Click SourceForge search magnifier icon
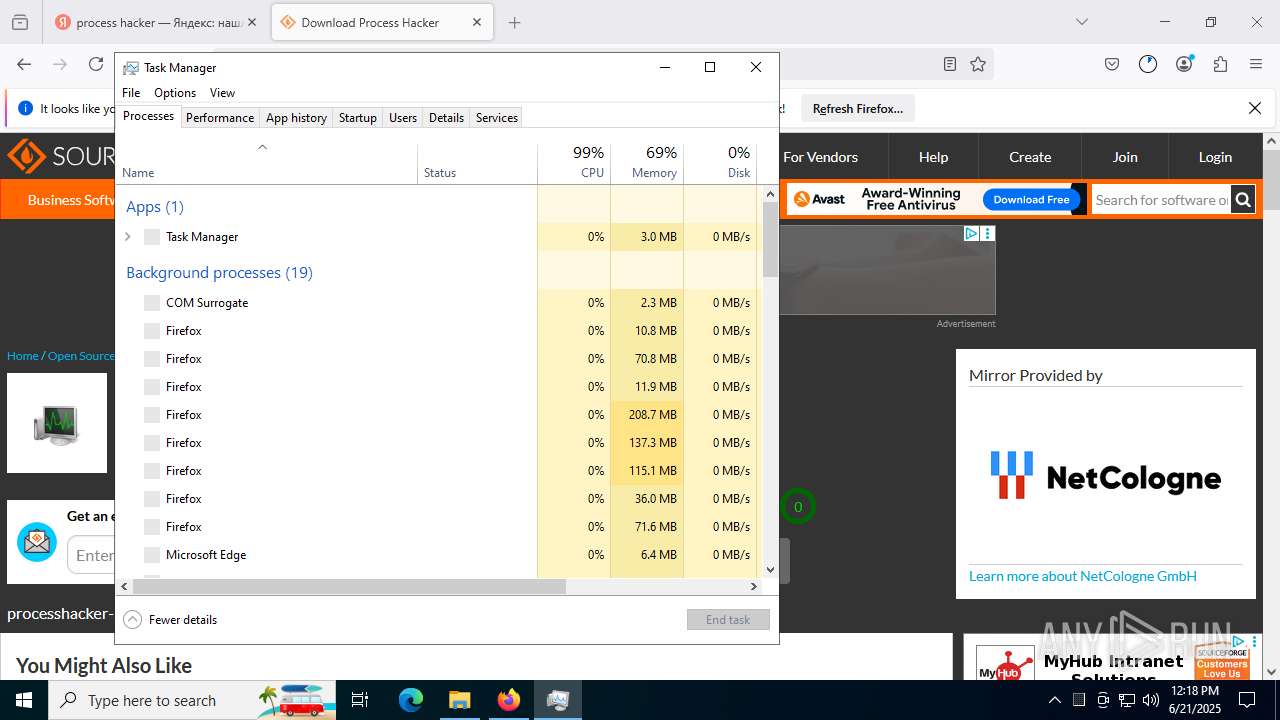Image resolution: width=1280 pixels, height=720 pixels. coord(1243,200)
